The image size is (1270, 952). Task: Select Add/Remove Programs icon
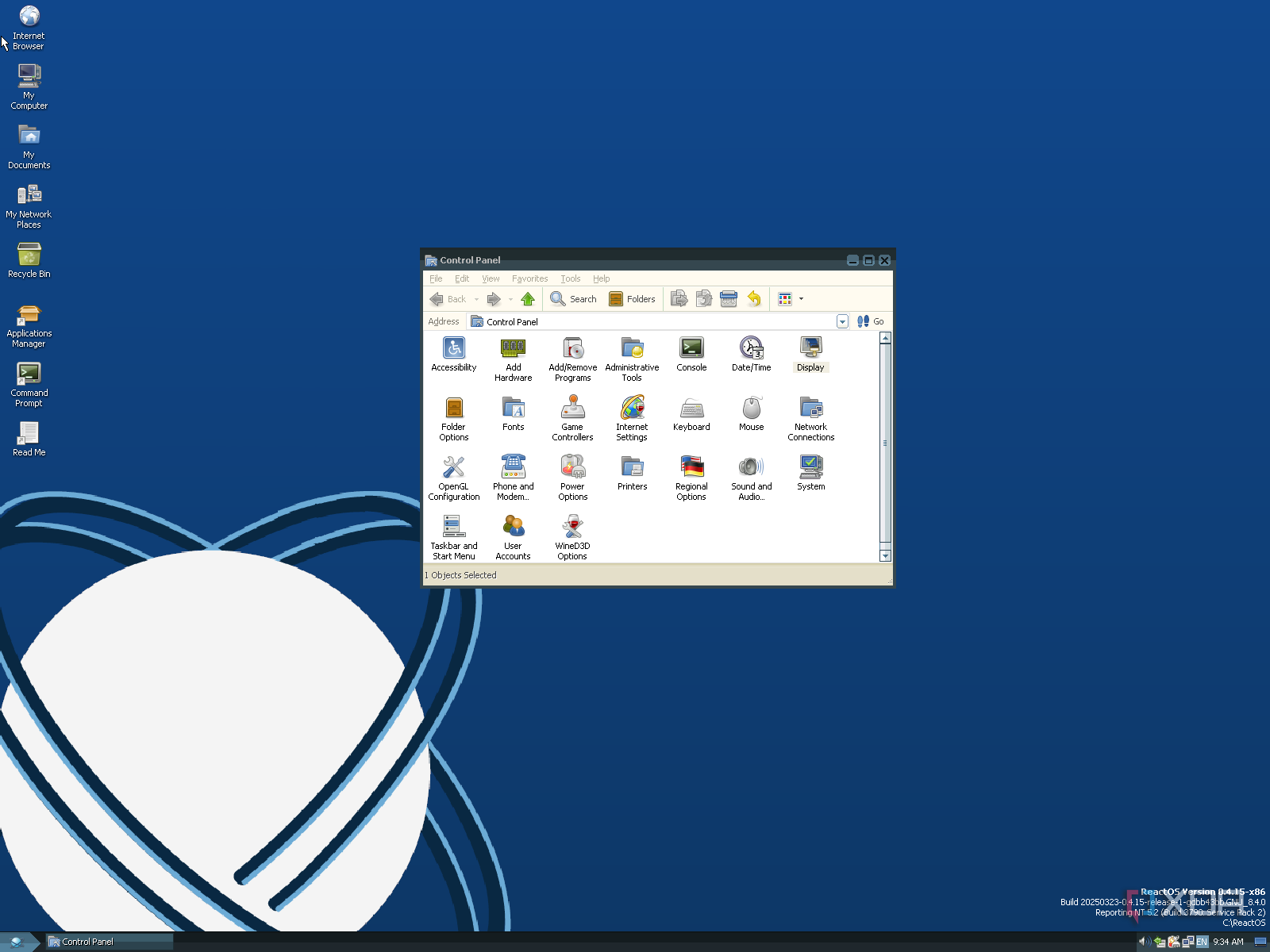pos(572,359)
